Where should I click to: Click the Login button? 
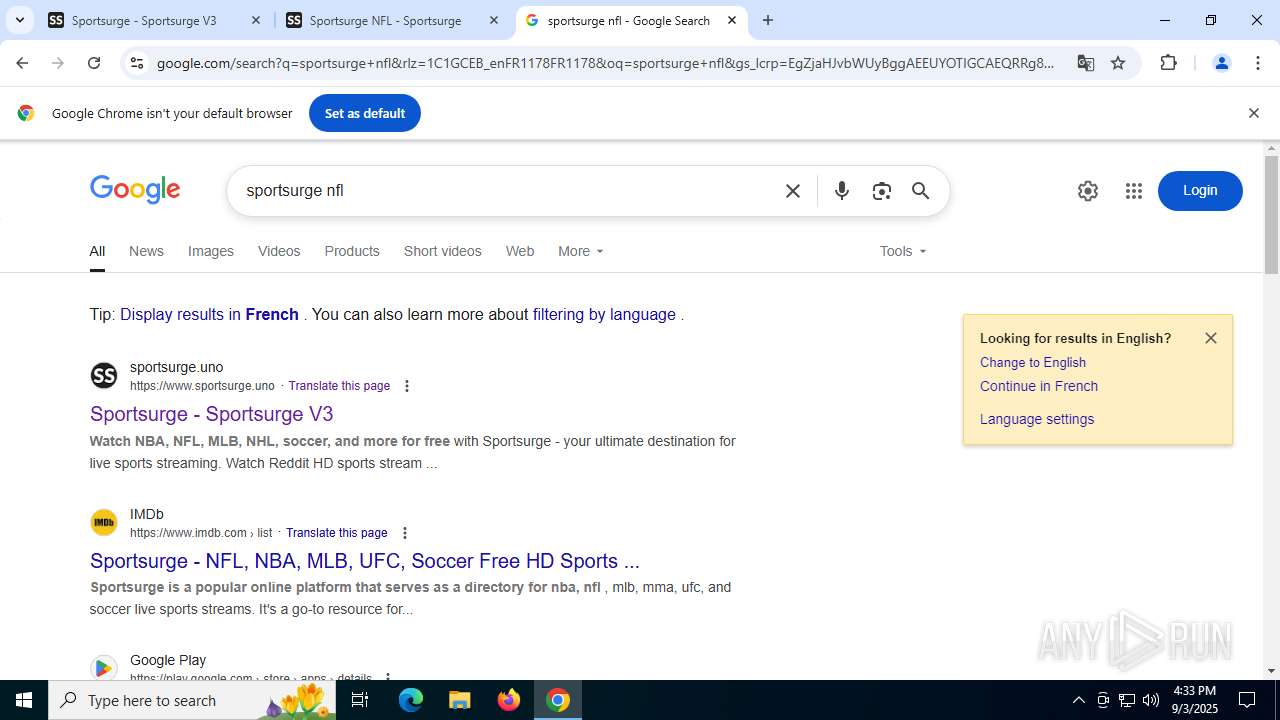(x=1200, y=191)
